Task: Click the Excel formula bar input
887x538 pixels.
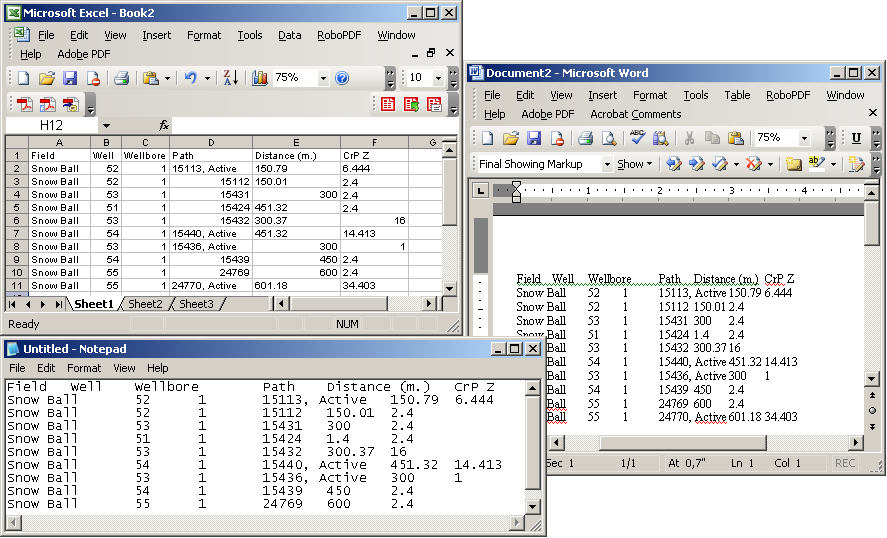Action: pyautogui.click(x=314, y=125)
